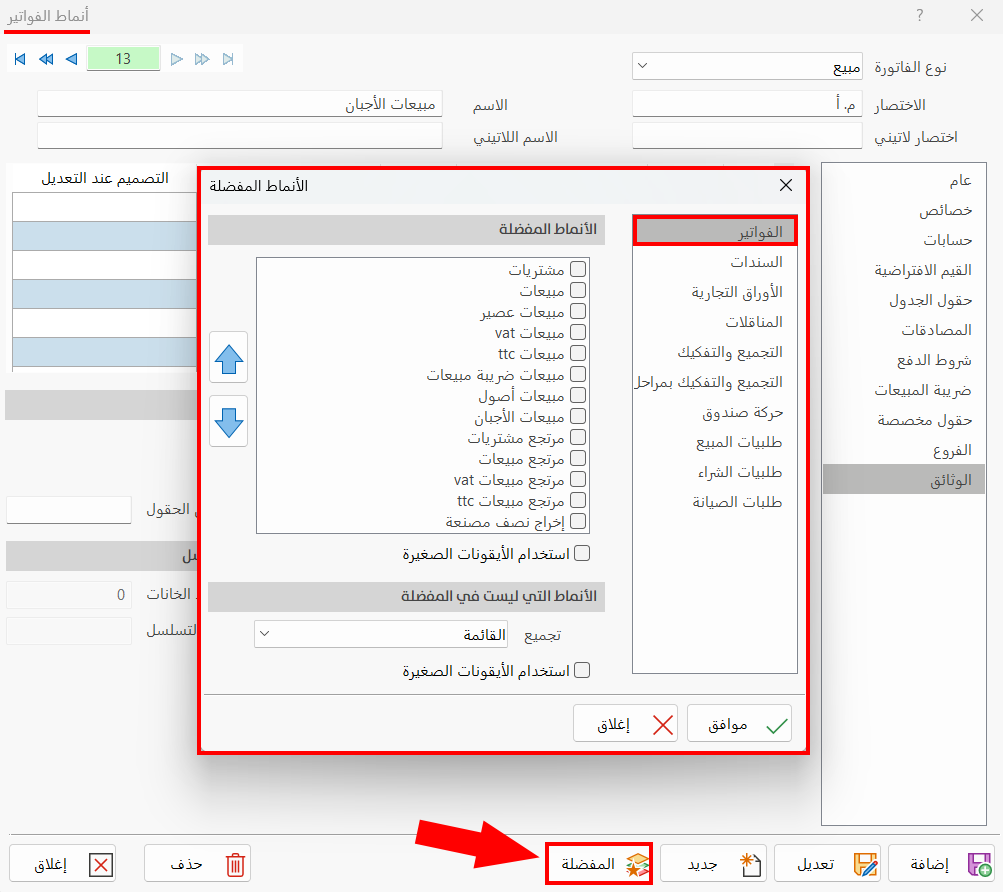Check the مرتجع مبيعات checkbox
The image size is (1003, 892).
click(578, 459)
